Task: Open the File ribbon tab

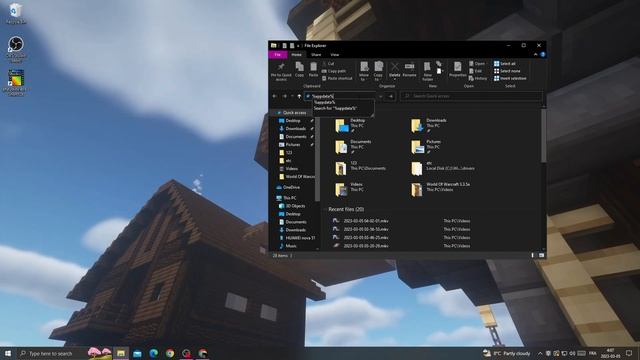Action: pos(278,55)
